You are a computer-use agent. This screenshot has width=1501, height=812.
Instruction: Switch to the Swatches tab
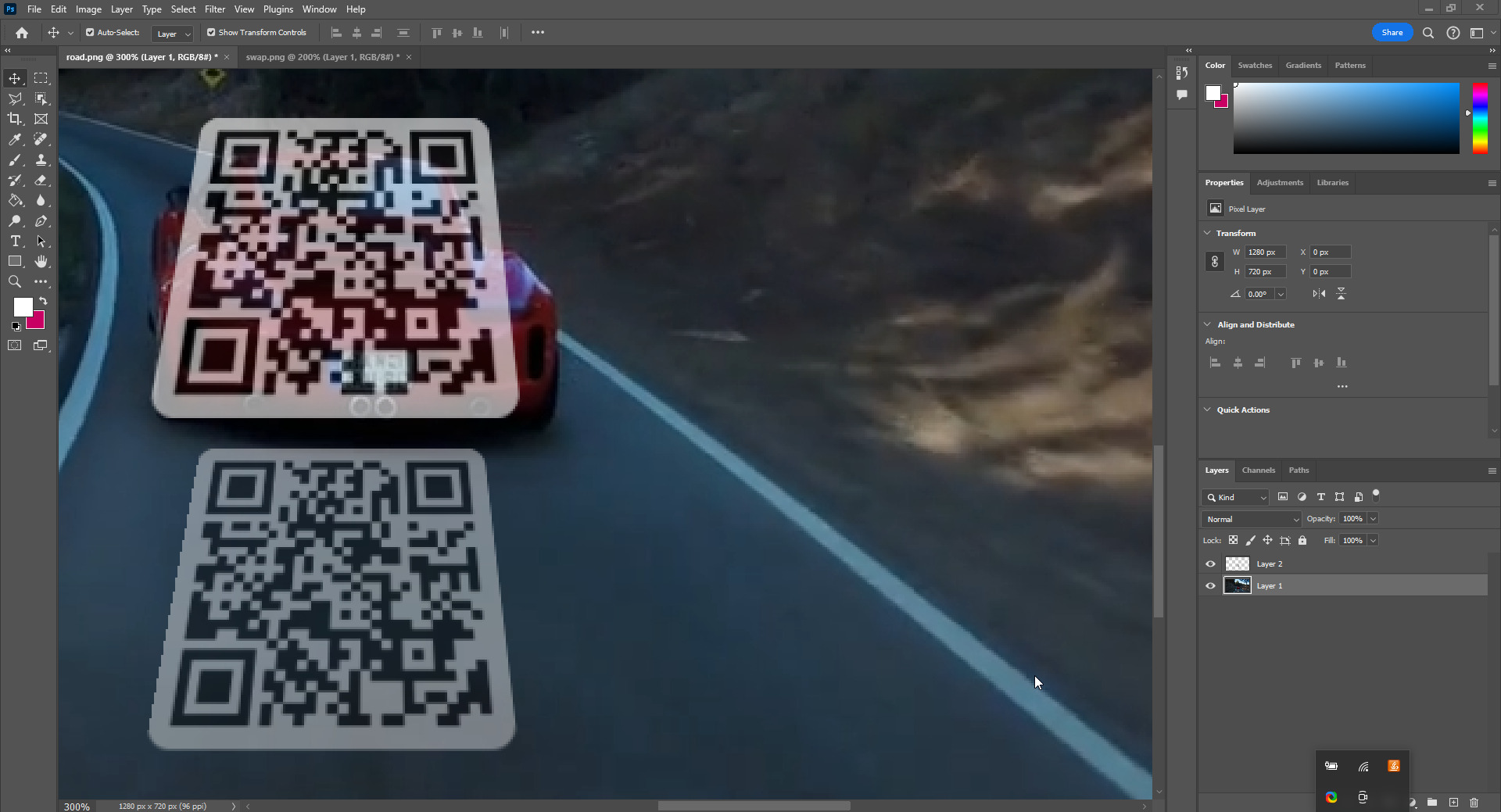point(1255,66)
